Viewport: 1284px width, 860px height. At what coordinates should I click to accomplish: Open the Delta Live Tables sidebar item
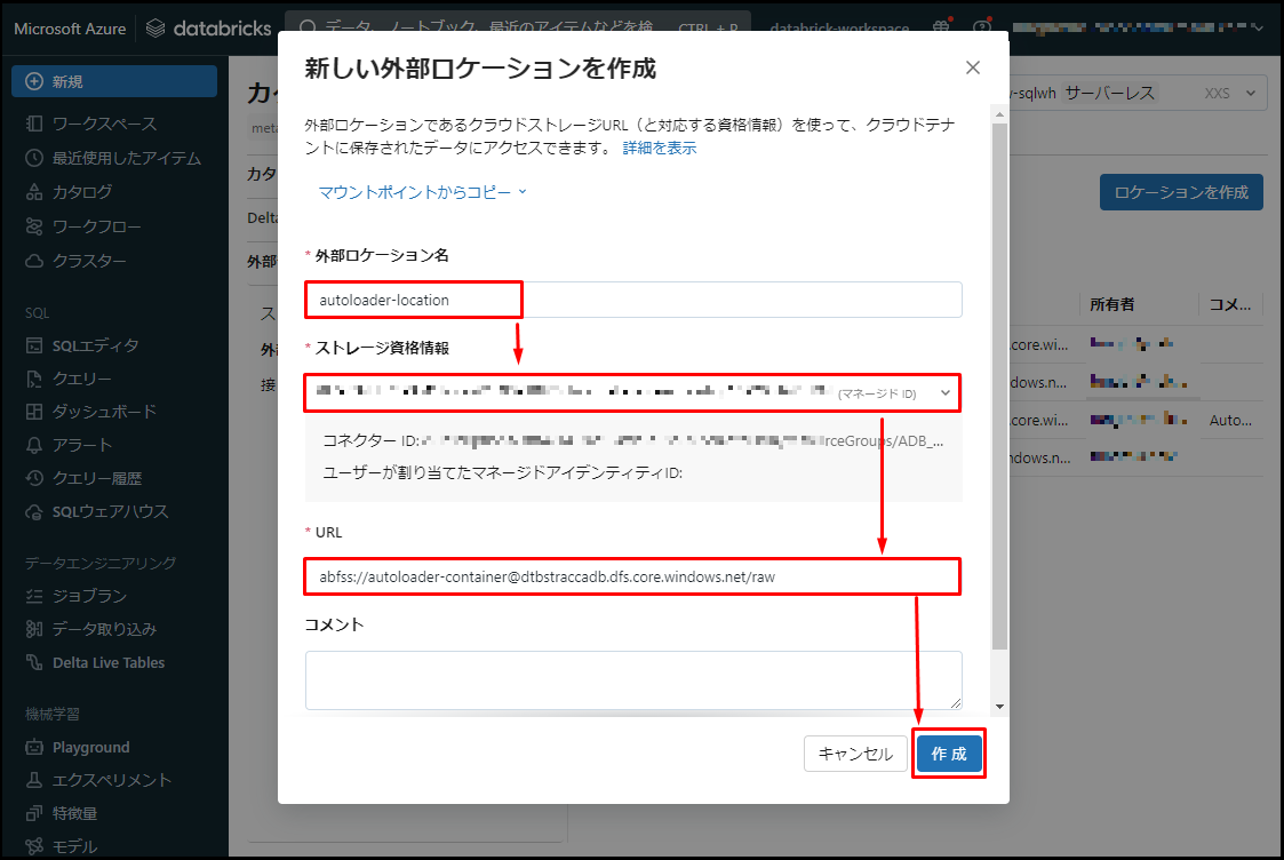(x=109, y=663)
